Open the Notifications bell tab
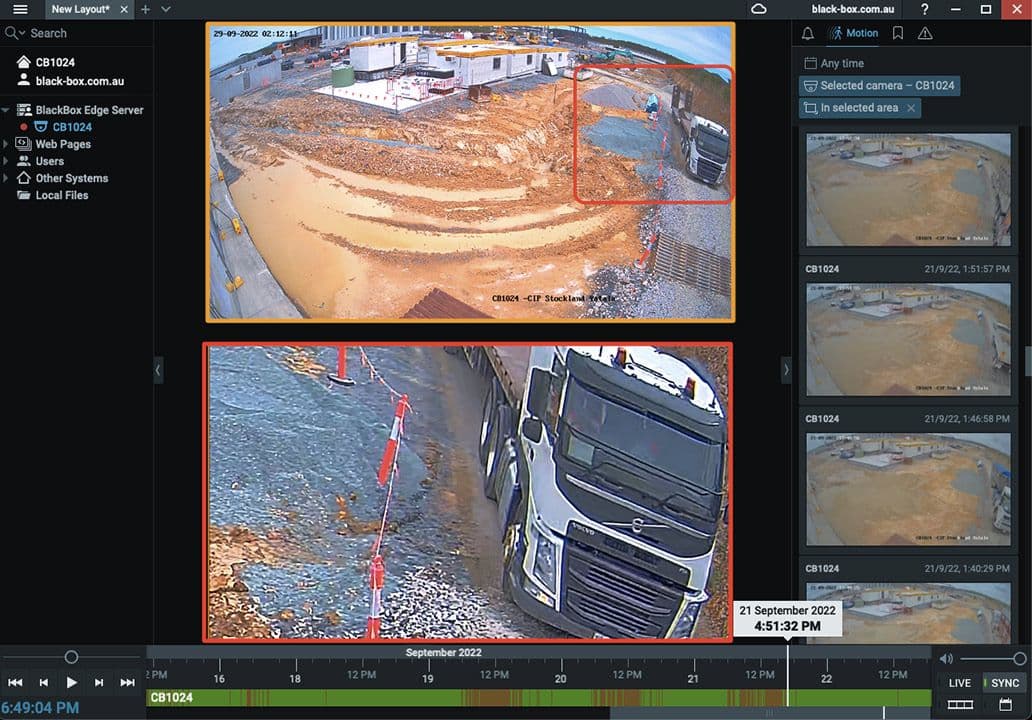1032x720 pixels. pos(808,33)
